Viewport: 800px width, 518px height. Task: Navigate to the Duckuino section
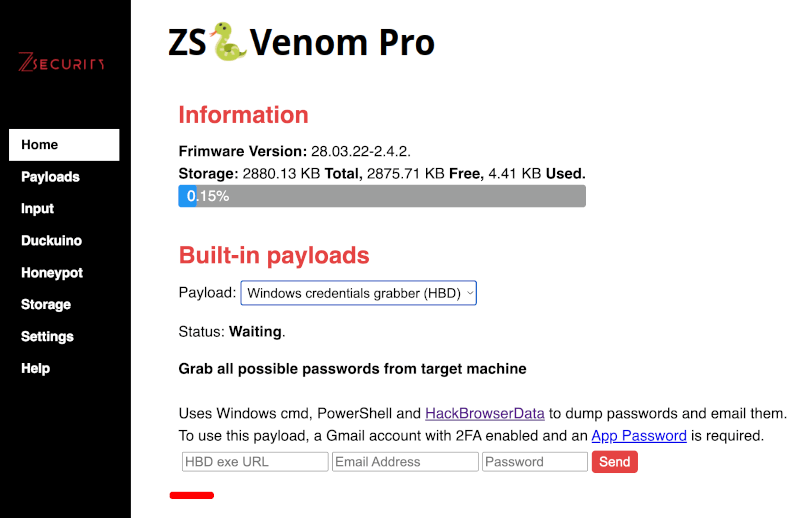click(x=51, y=241)
